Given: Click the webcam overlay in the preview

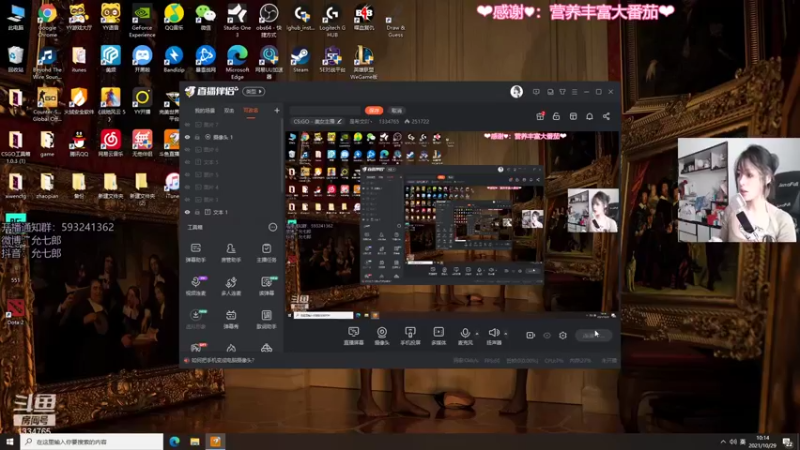Looking at the screenshot, I should pyautogui.click(x=593, y=210).
